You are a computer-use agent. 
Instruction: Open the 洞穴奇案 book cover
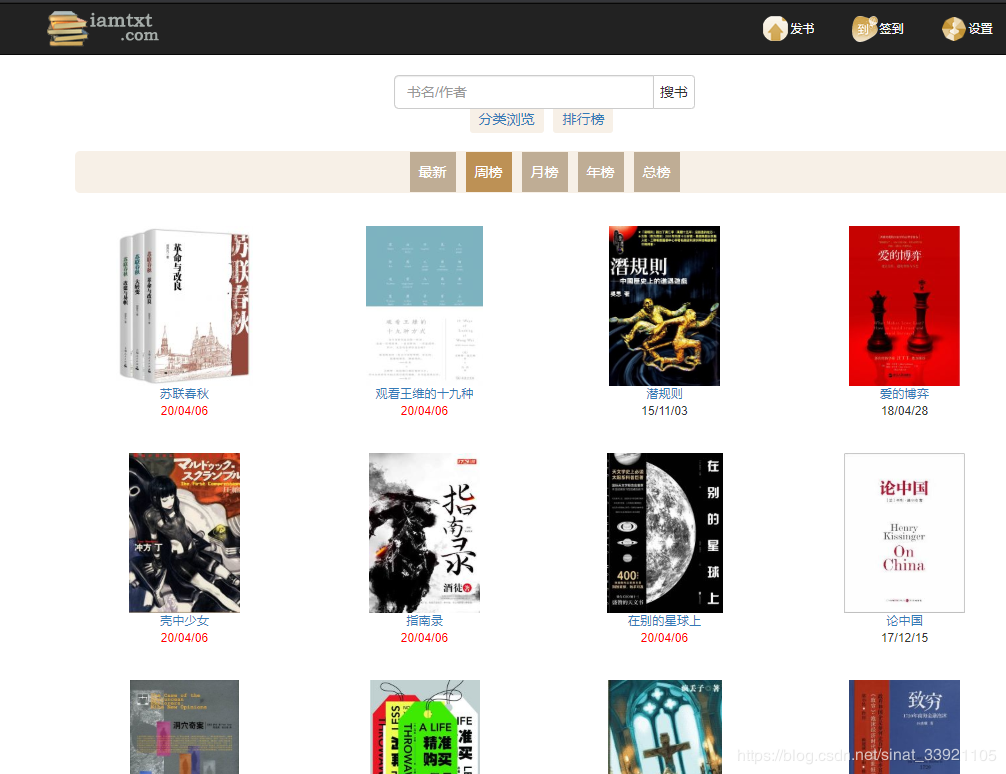tap(184, 727)
